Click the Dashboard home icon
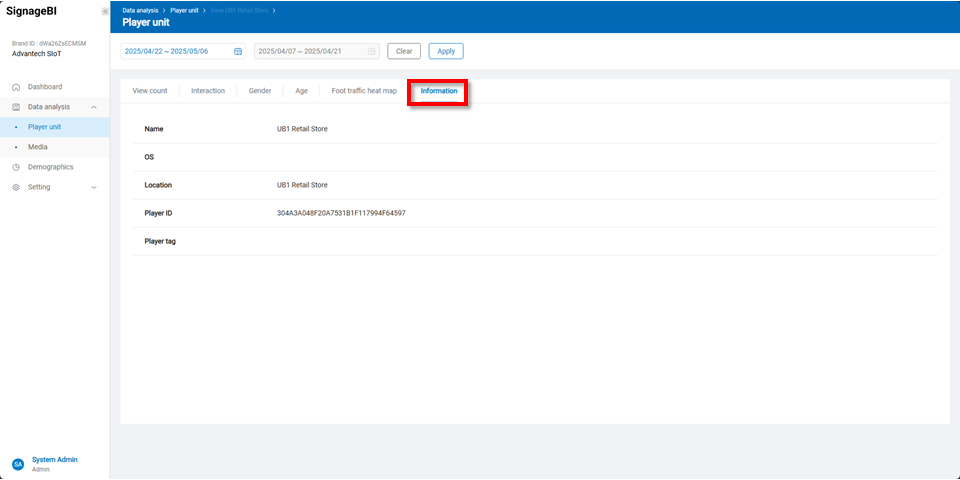Screen dimensions: 960x480 coord(16,87)
